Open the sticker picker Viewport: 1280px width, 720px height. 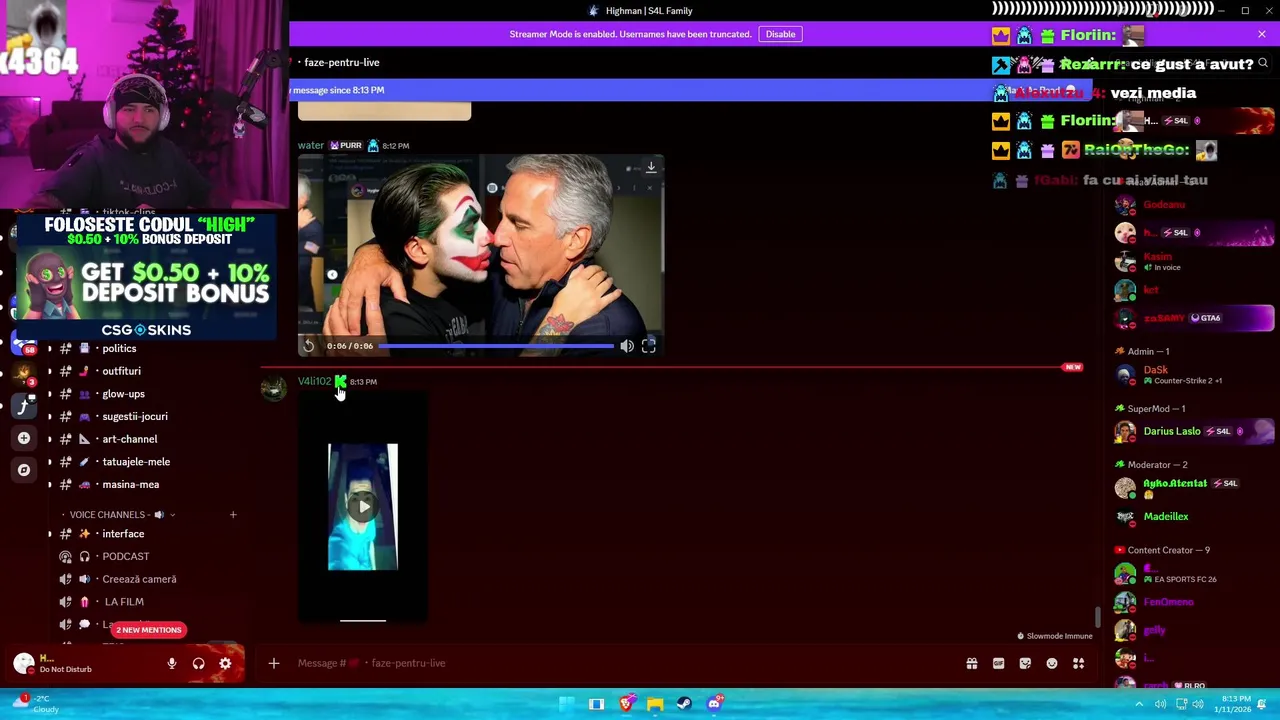1025,663
